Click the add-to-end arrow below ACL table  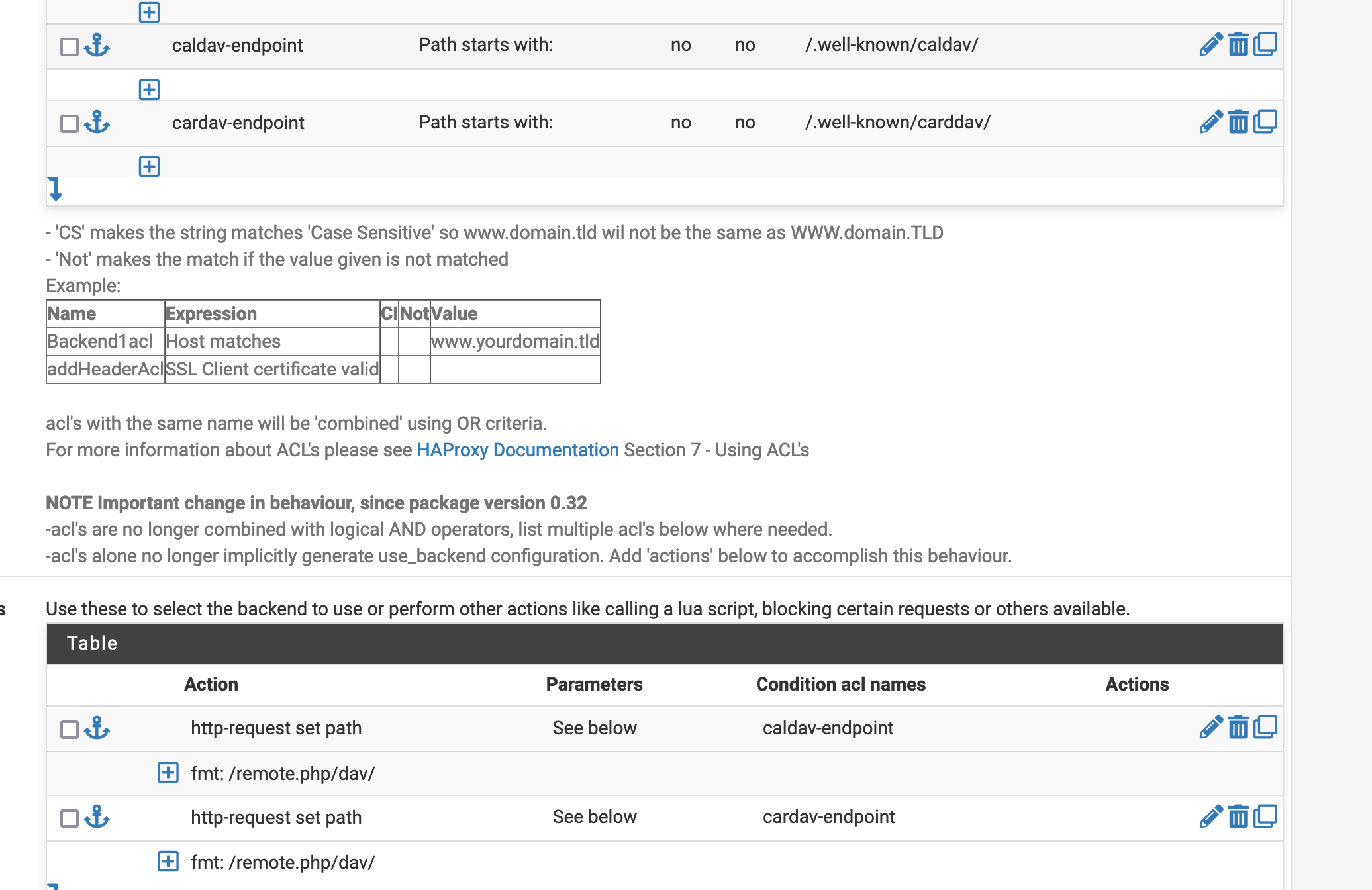tap(55, 189)
